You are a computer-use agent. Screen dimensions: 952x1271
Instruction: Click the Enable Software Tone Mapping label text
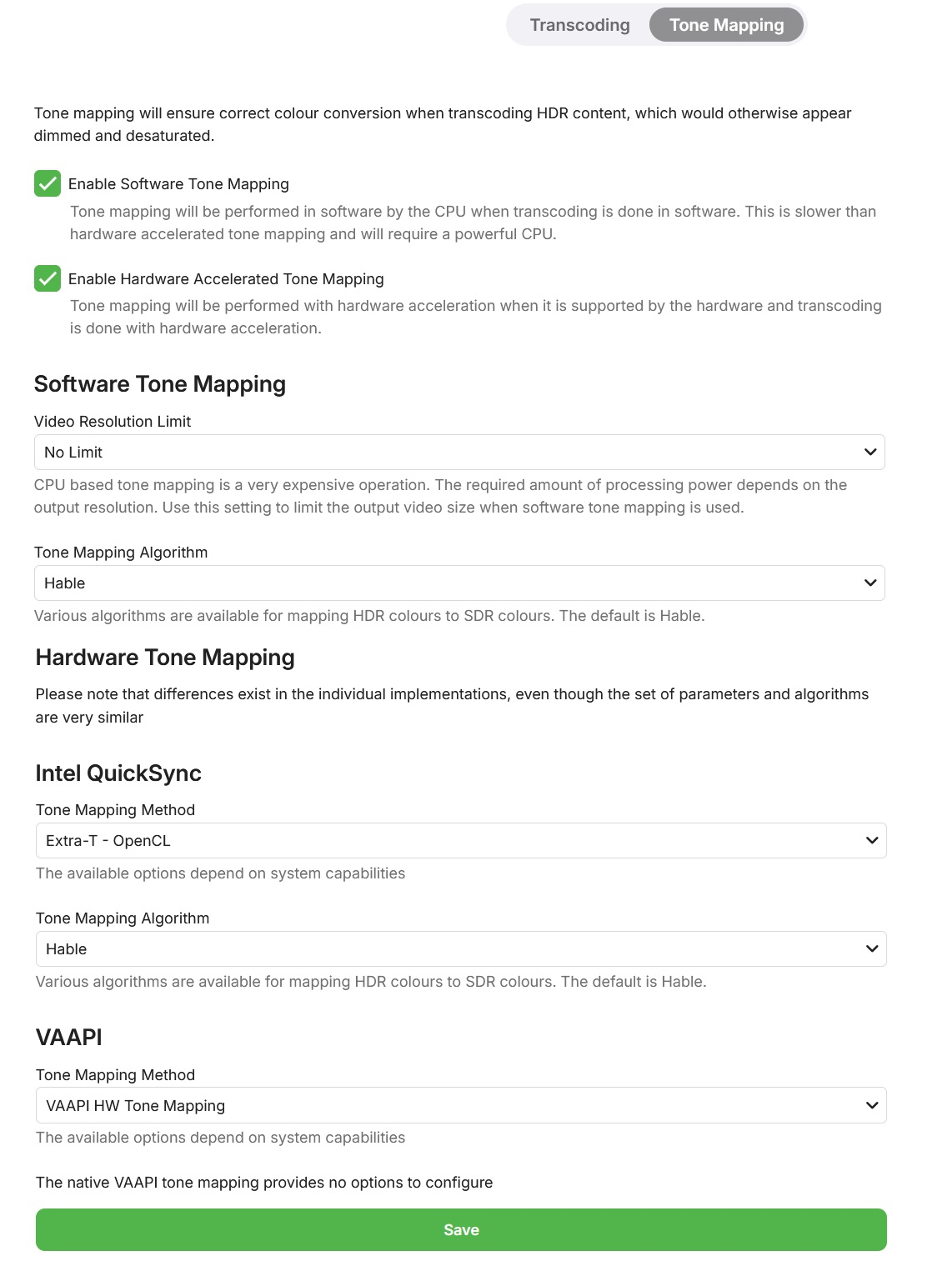pyautogui.click(x=178, y=184)
